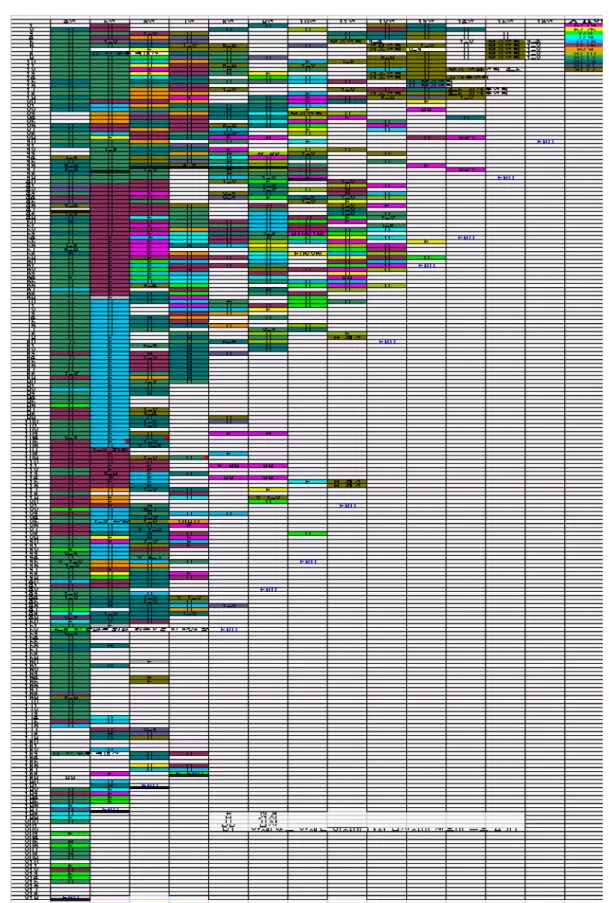The height and width of the screenshot is (903, 609).
Task: Select the END marker in the sixth column
Action: pos(268,590)
